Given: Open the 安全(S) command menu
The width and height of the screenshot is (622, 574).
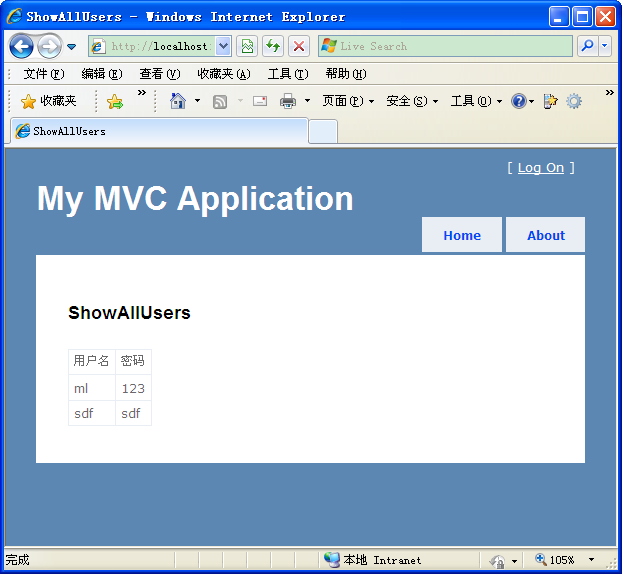Looking at the screenshot, I should [412, 101].
